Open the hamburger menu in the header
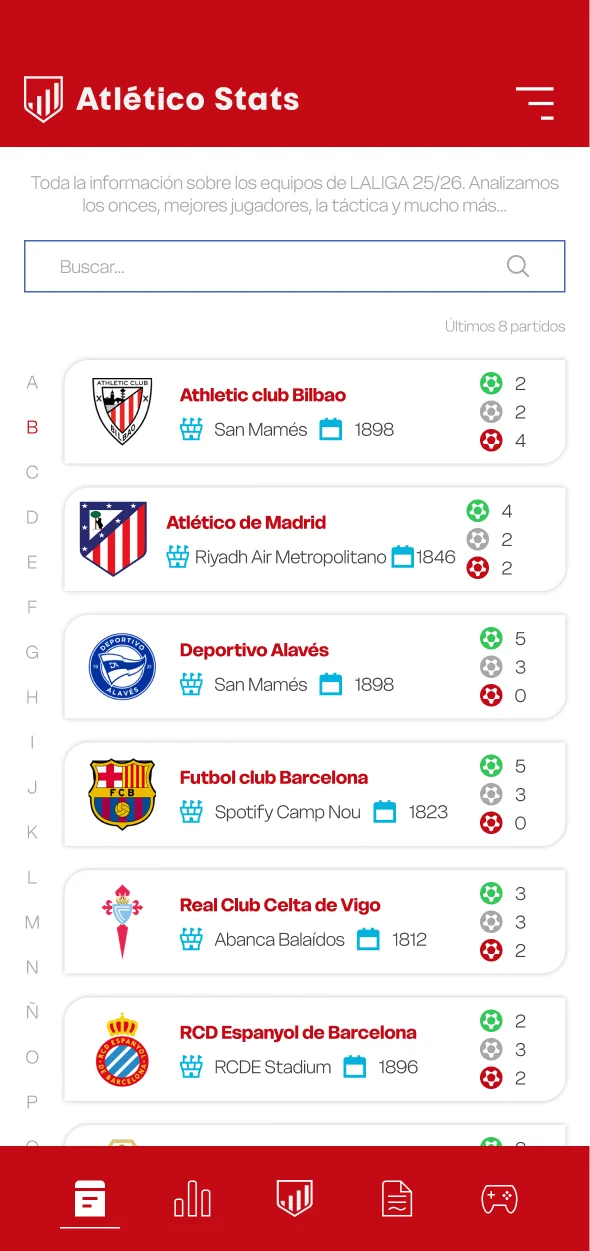This screenshot has width=590, height=1251. (x=535, y=103)
